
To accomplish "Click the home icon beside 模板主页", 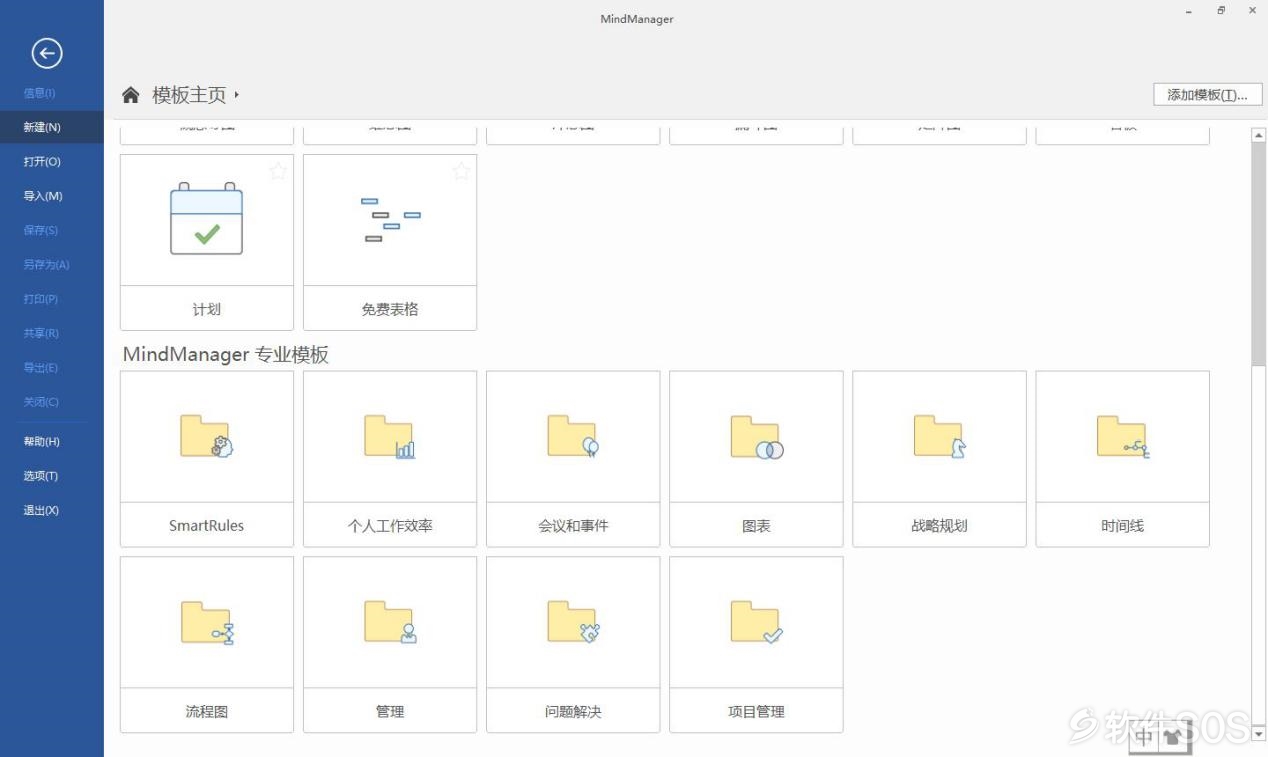I will (x=131, y=95).
